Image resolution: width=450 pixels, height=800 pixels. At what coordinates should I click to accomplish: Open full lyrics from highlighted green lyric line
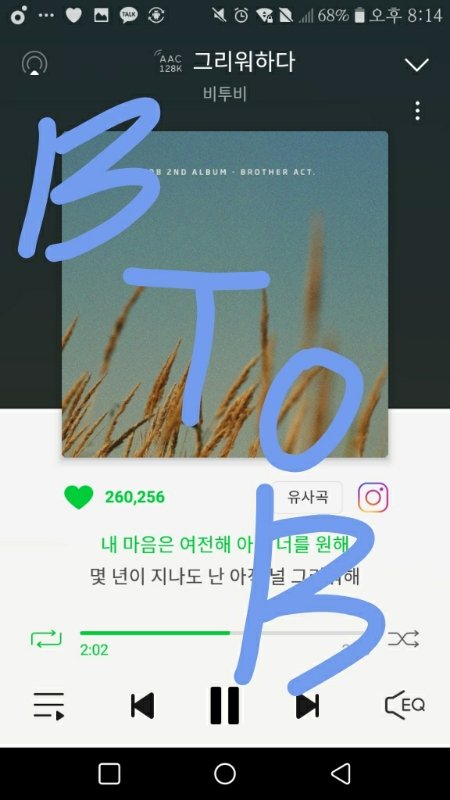(225, 545)
